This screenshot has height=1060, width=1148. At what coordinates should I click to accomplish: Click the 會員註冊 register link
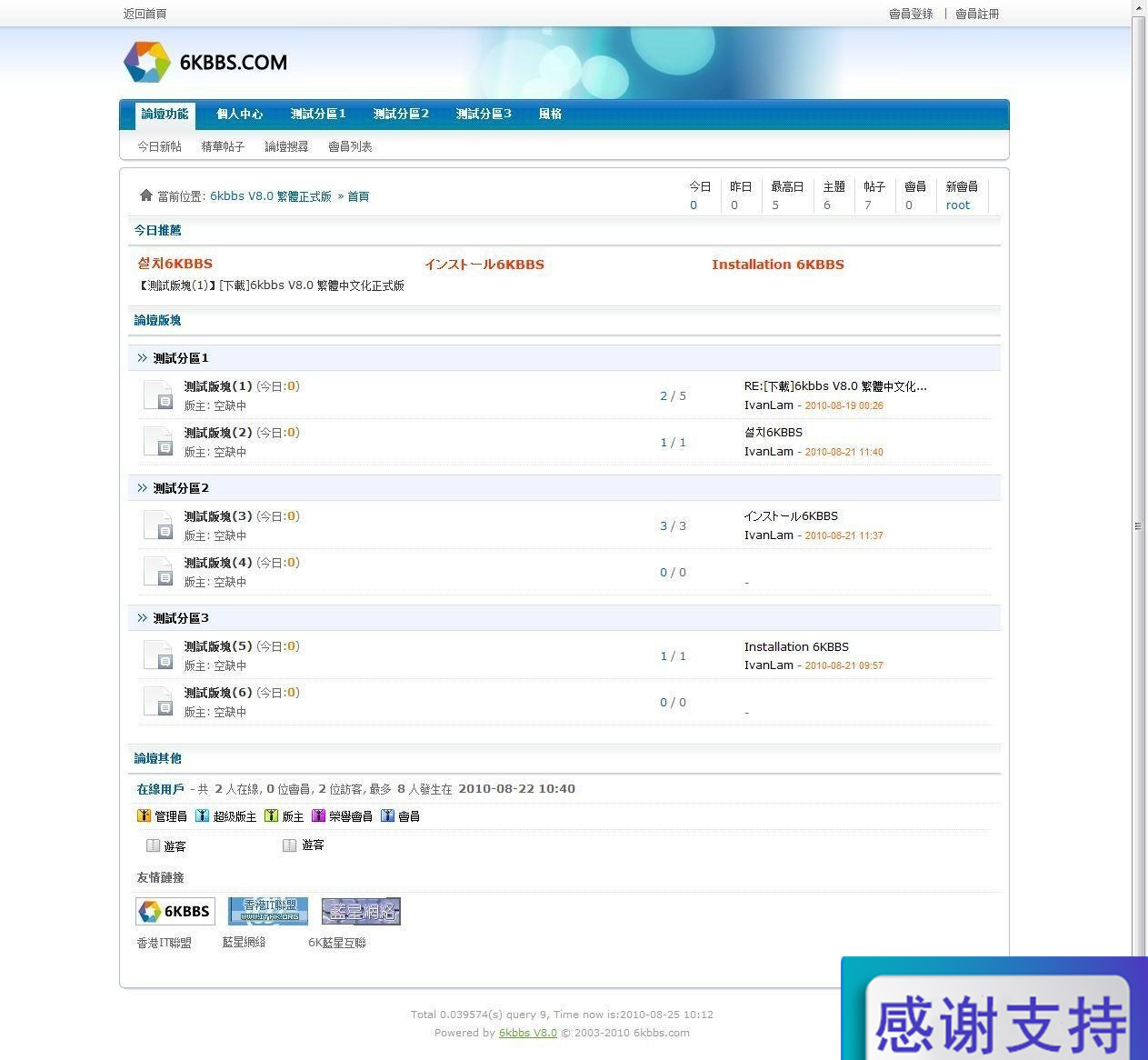(977, 14)
